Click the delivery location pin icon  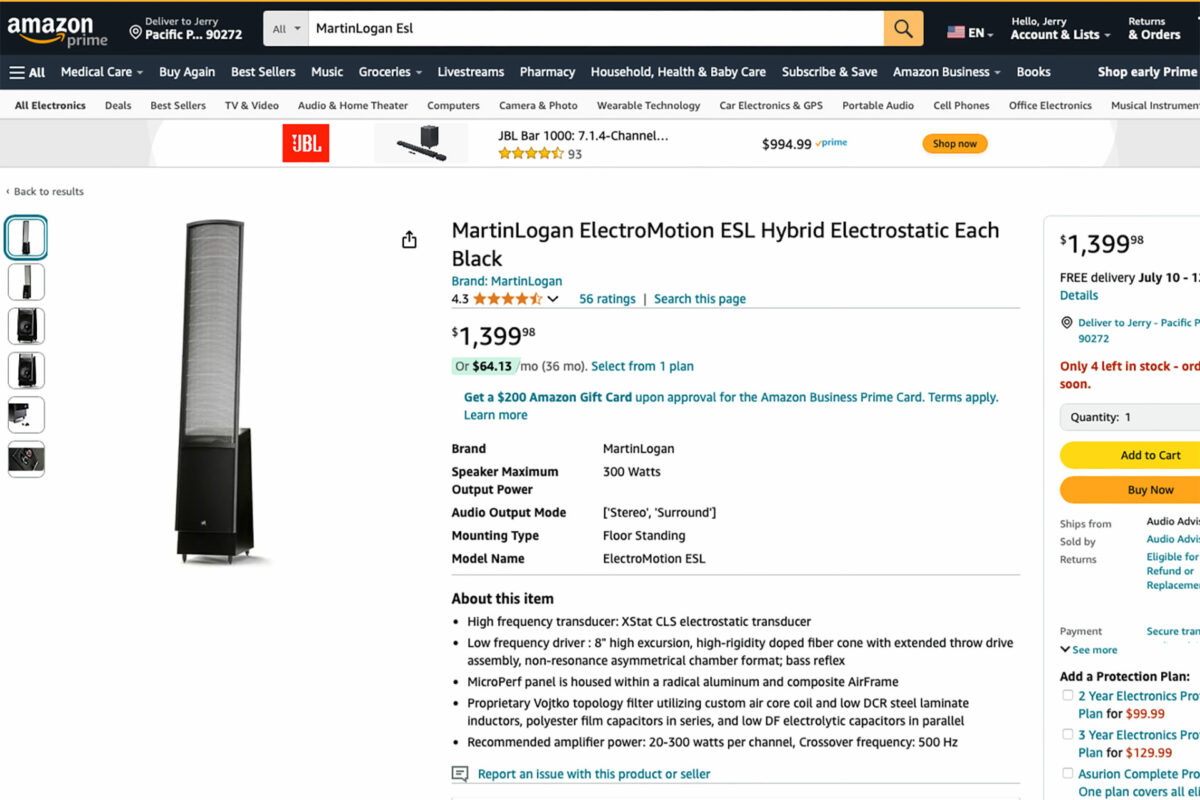[136, 33]
